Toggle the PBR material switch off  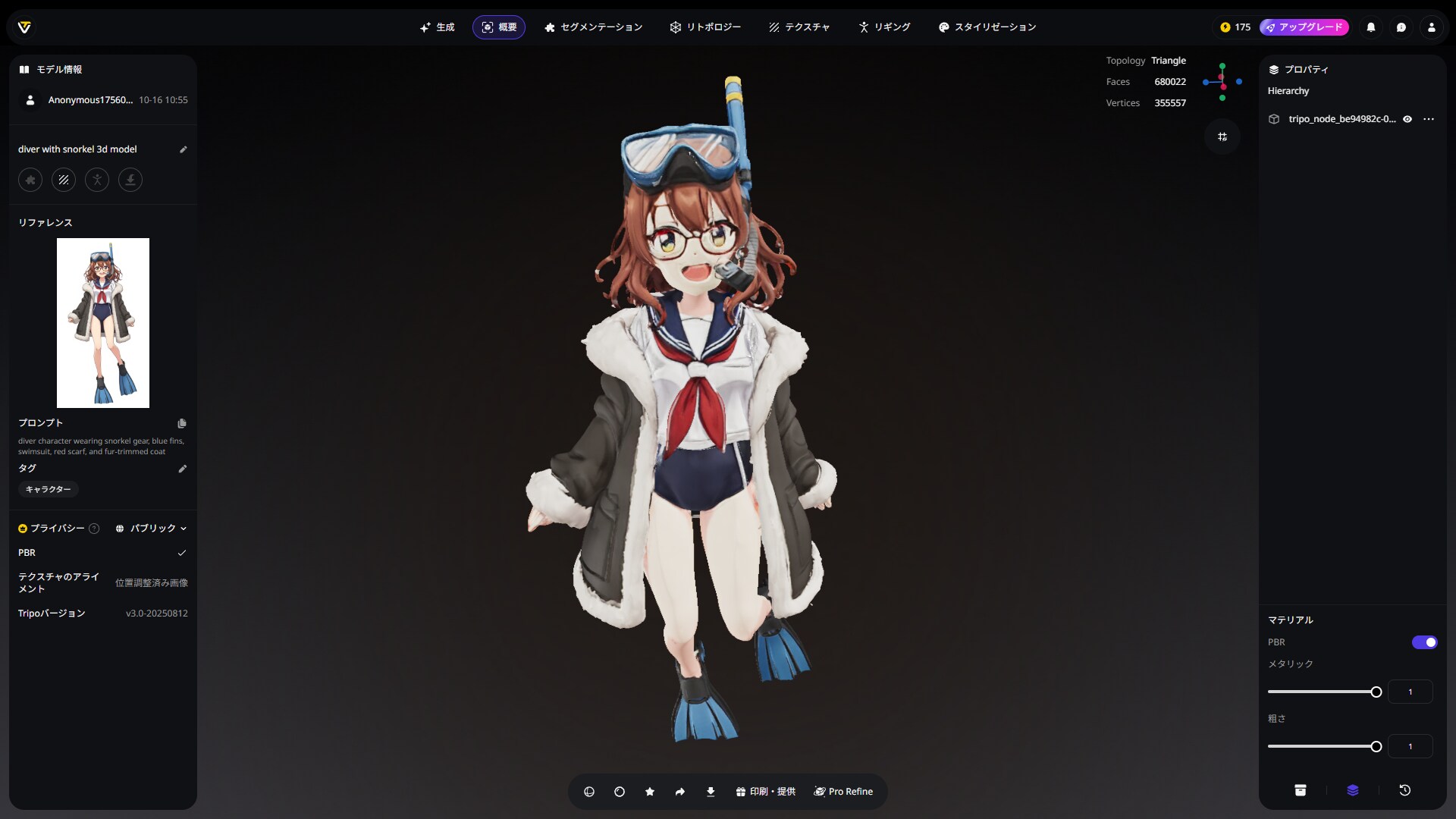click(x=1424, y=642)
